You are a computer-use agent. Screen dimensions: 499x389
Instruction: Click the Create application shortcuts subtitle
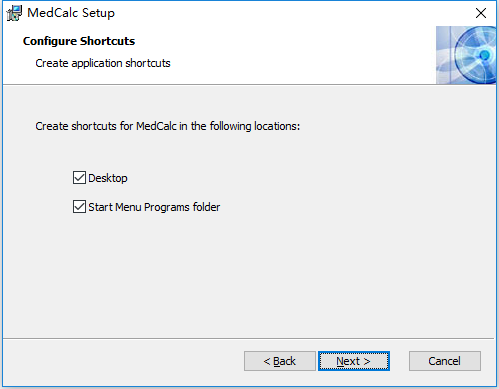tap(103, 63)
